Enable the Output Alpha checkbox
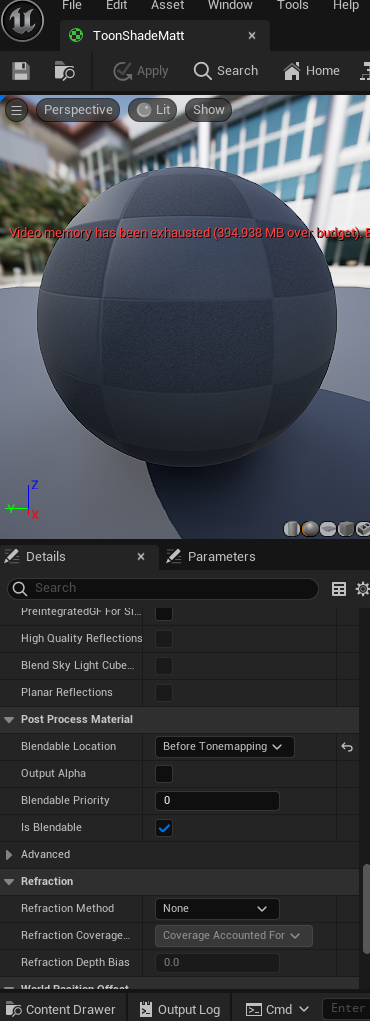 pyautogui.click(x=164, y=774)
